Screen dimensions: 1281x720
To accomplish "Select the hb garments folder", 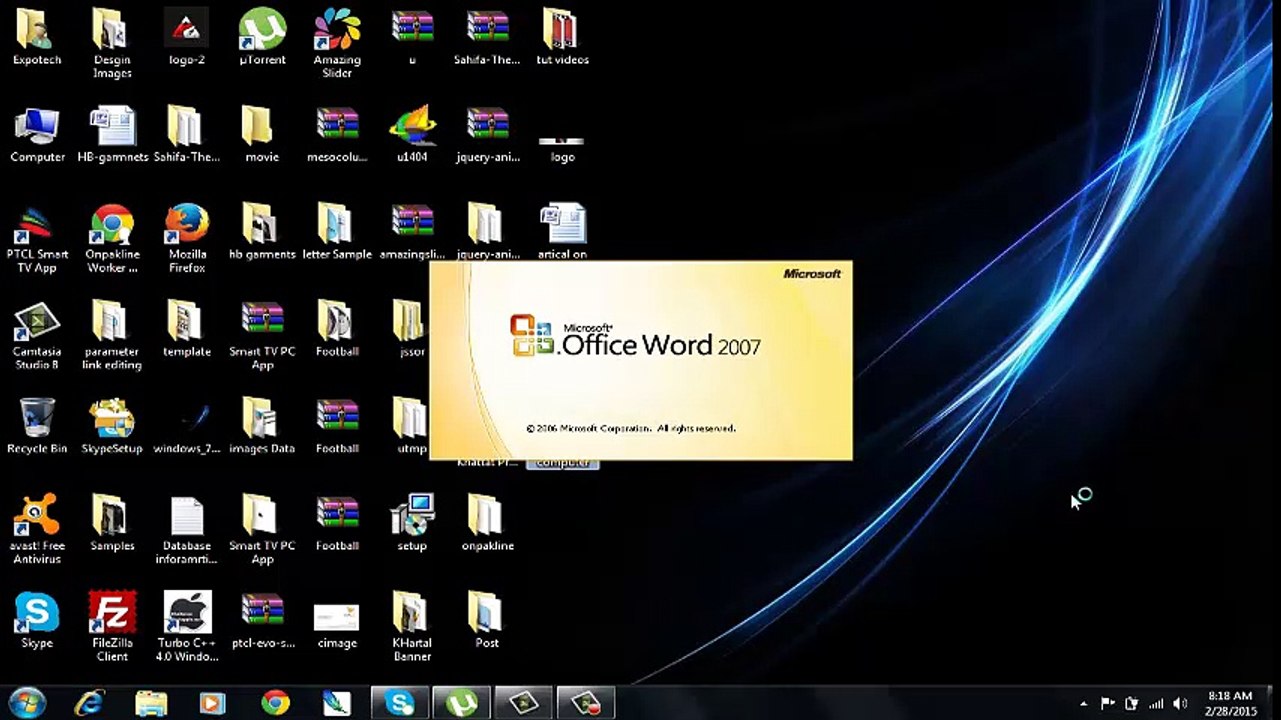I will click(262, 232).
